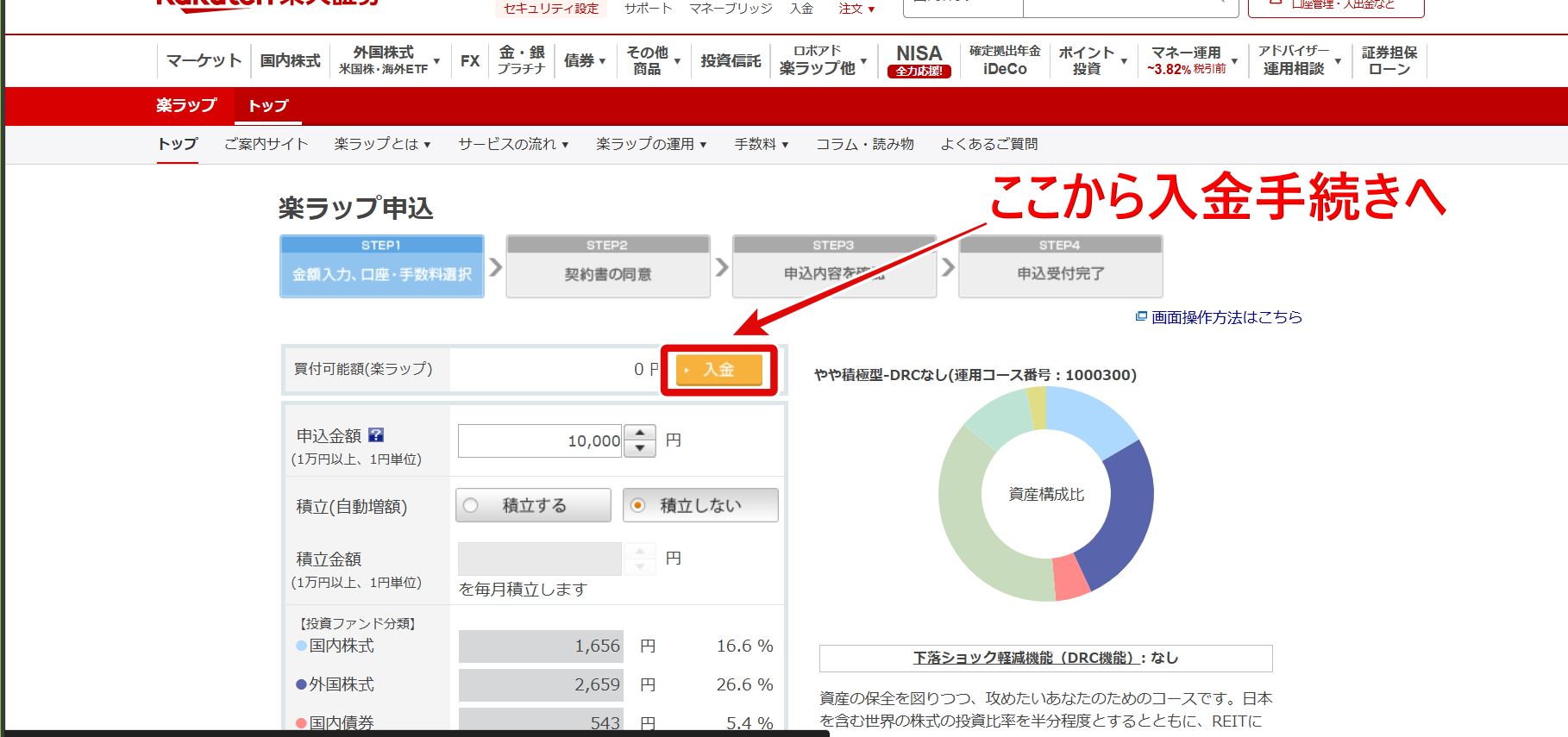
Task: Select the 積立しない radio option
Action: coord(700,505)
